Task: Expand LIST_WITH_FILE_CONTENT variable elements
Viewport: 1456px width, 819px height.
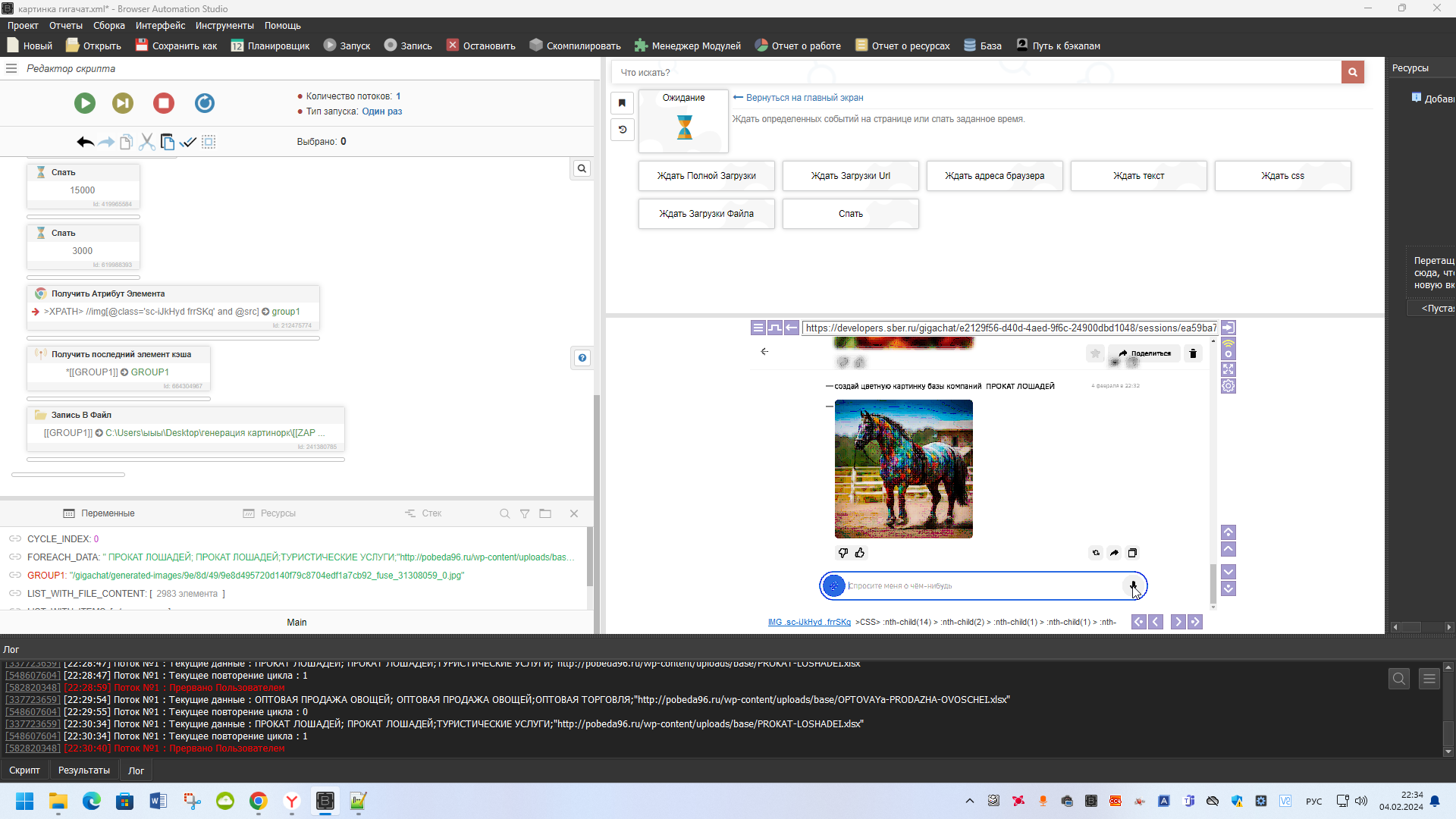Action: click(187, 594)
